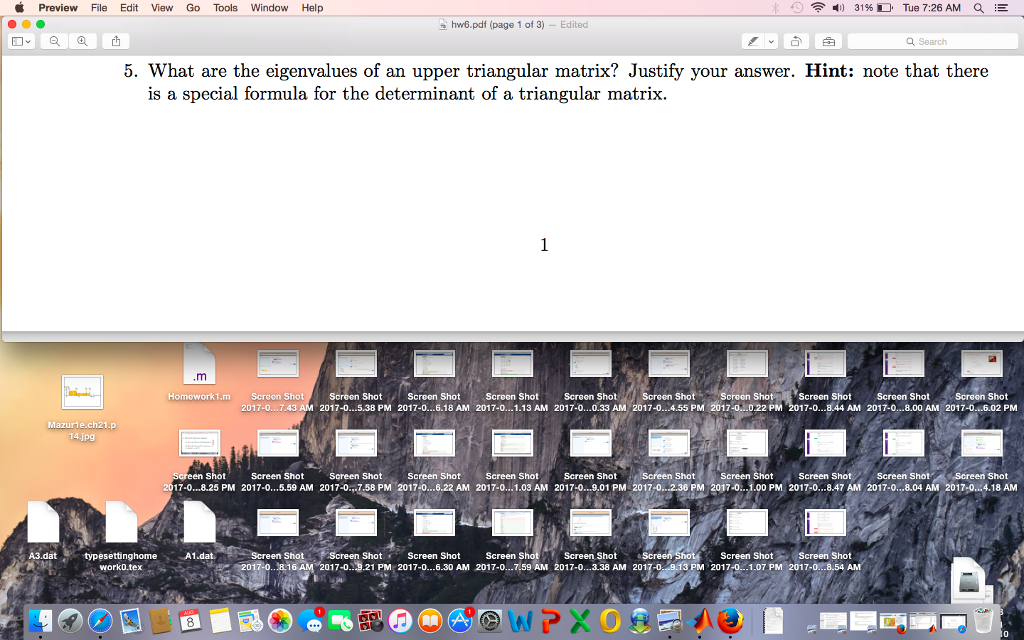Open the Share button in toolbar

pyautogui.click(x=115, y=42)
